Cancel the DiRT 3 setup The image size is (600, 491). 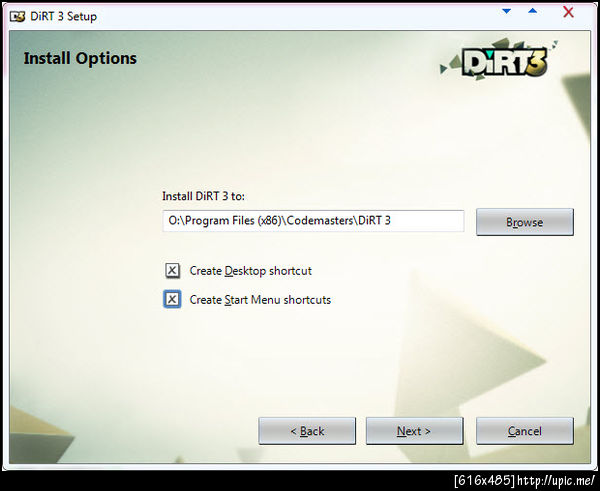[525, 431]
